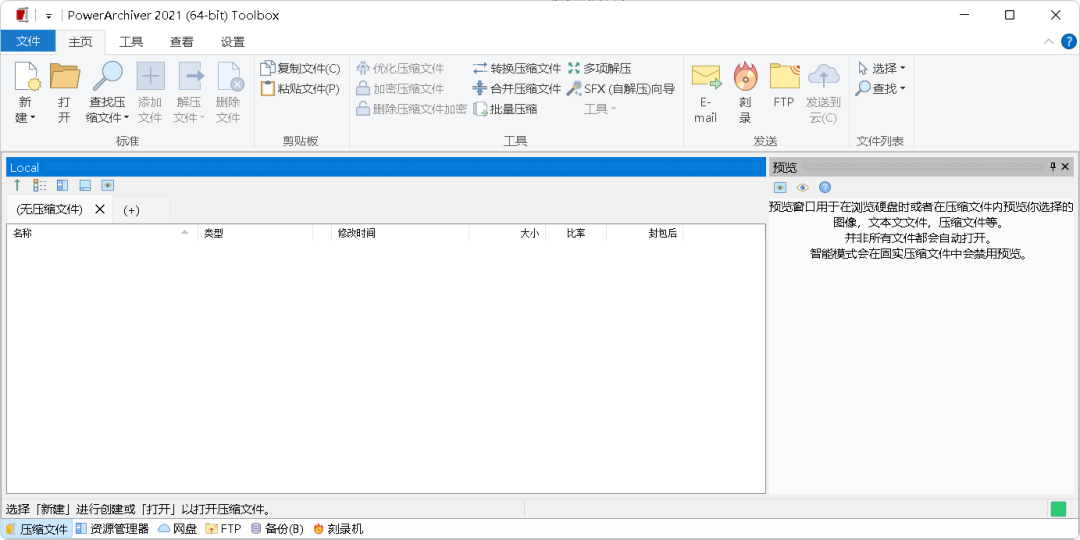The height and width of the screenshot is (540, 1080).
Task: Open the 查找压缩文件 search tool
Action: pos(107,92)
